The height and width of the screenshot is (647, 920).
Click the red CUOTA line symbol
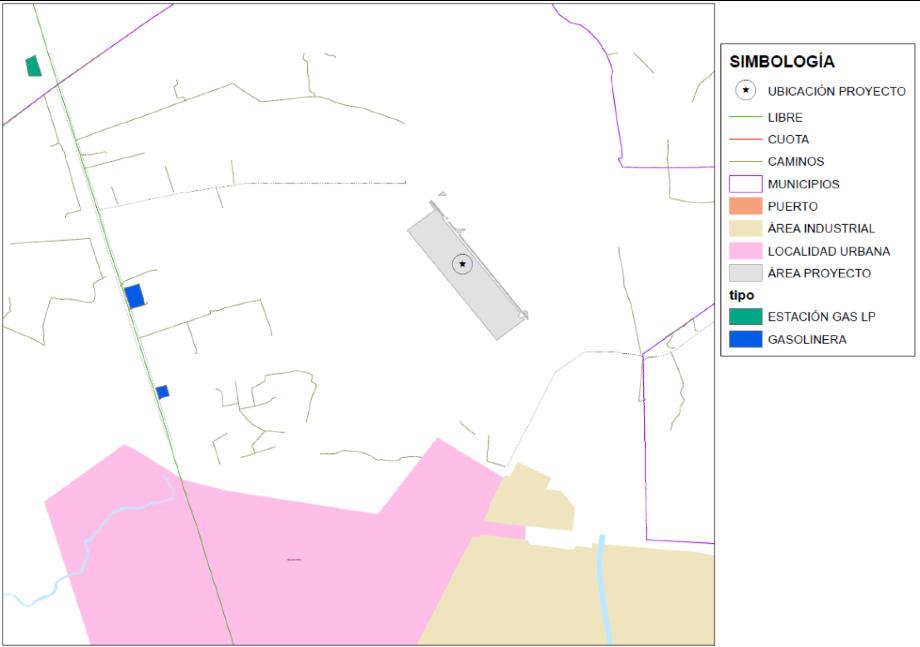pyautogui.click(x=745, y=139)
